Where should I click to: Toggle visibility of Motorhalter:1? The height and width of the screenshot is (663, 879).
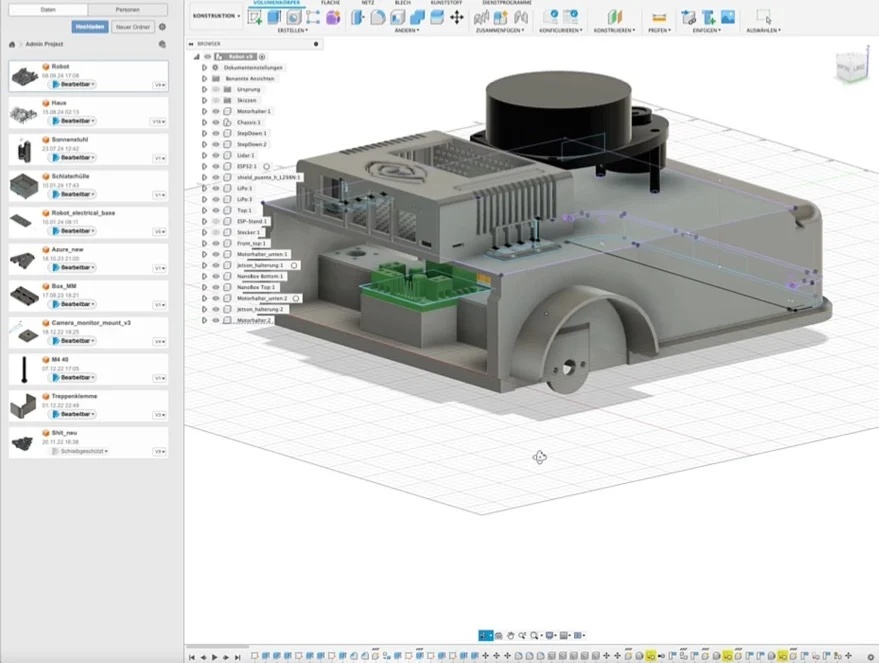click(216, 111)
